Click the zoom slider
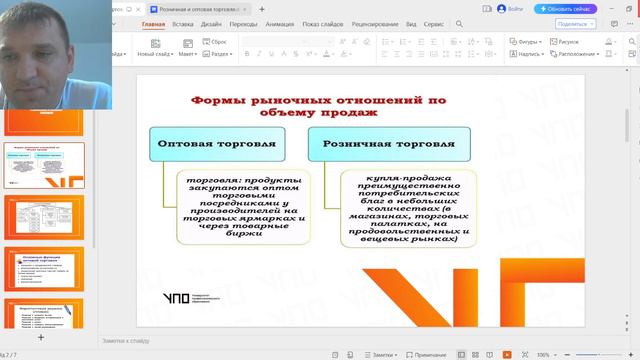Screen dimensions: 640x360 coord(599,355)
